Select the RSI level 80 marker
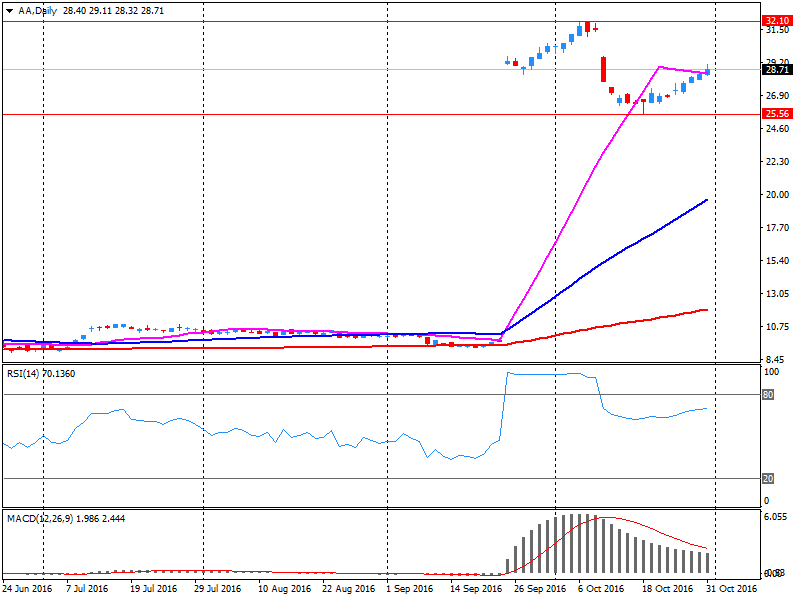 point(769,394)
